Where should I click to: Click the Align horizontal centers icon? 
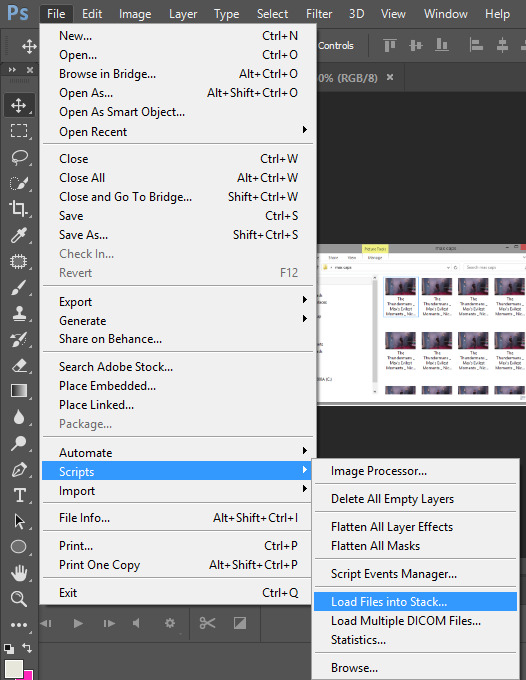point(502,45)
